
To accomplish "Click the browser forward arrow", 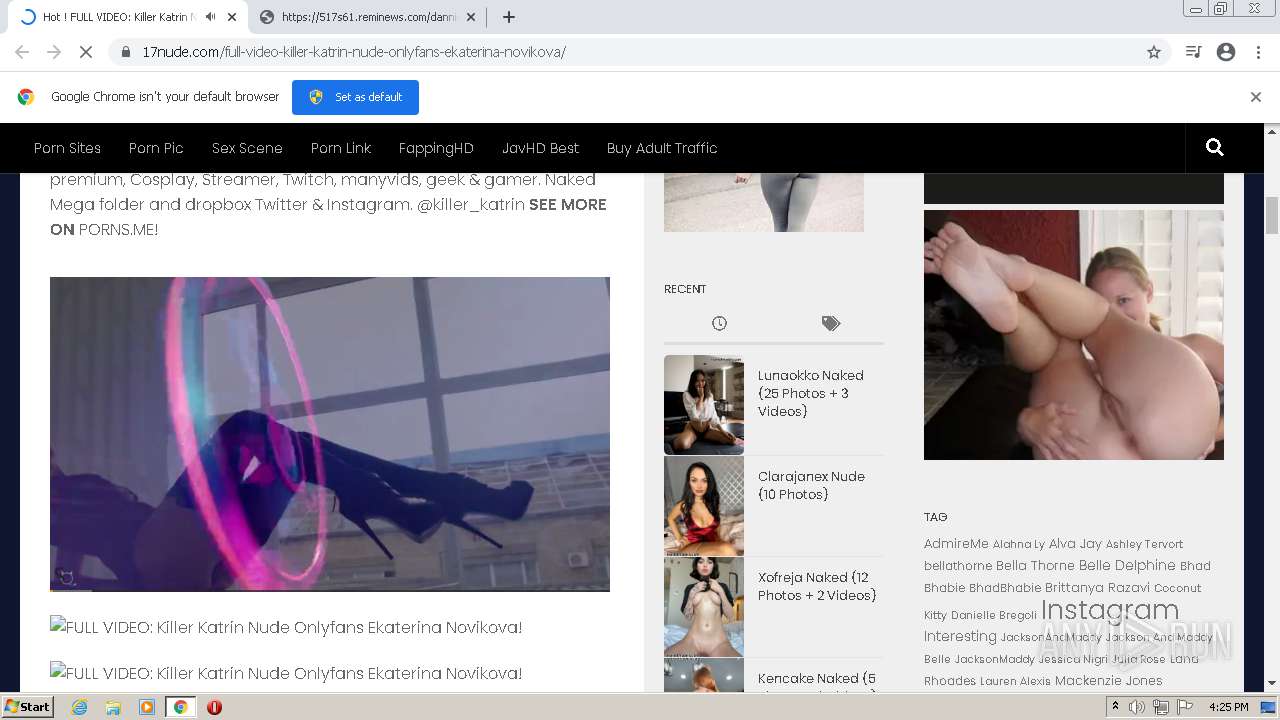I will click(x=54, y=52).
